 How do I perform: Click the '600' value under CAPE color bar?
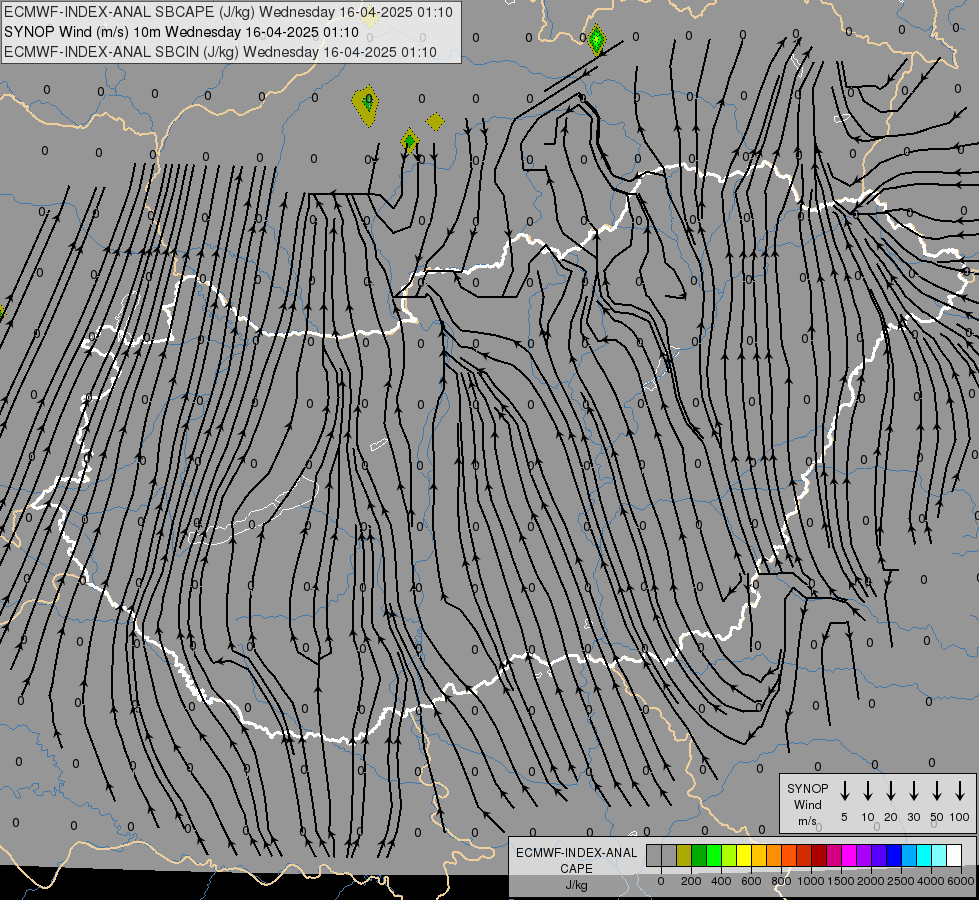coord(751,881)
